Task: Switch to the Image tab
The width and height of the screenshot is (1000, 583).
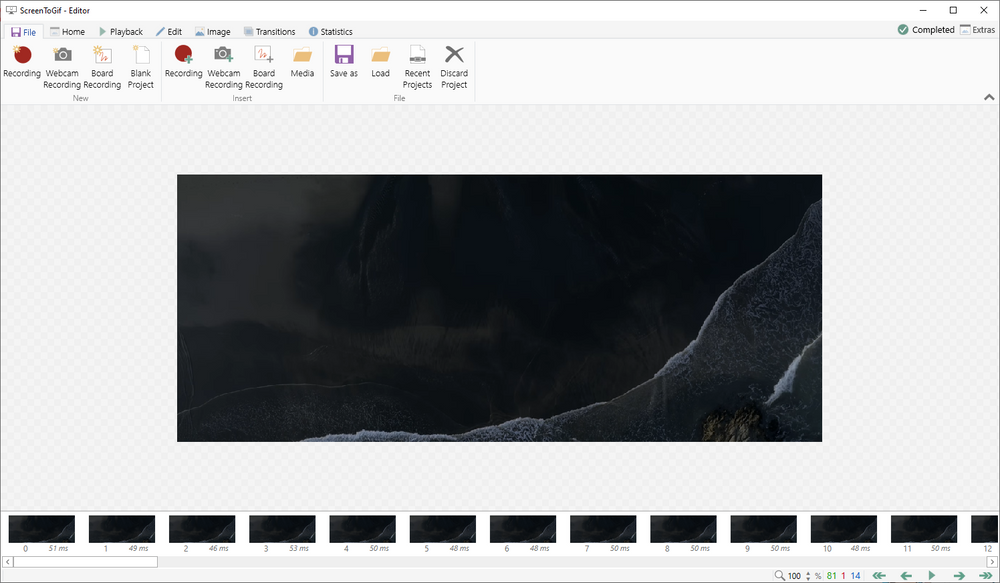Action: 212,31
